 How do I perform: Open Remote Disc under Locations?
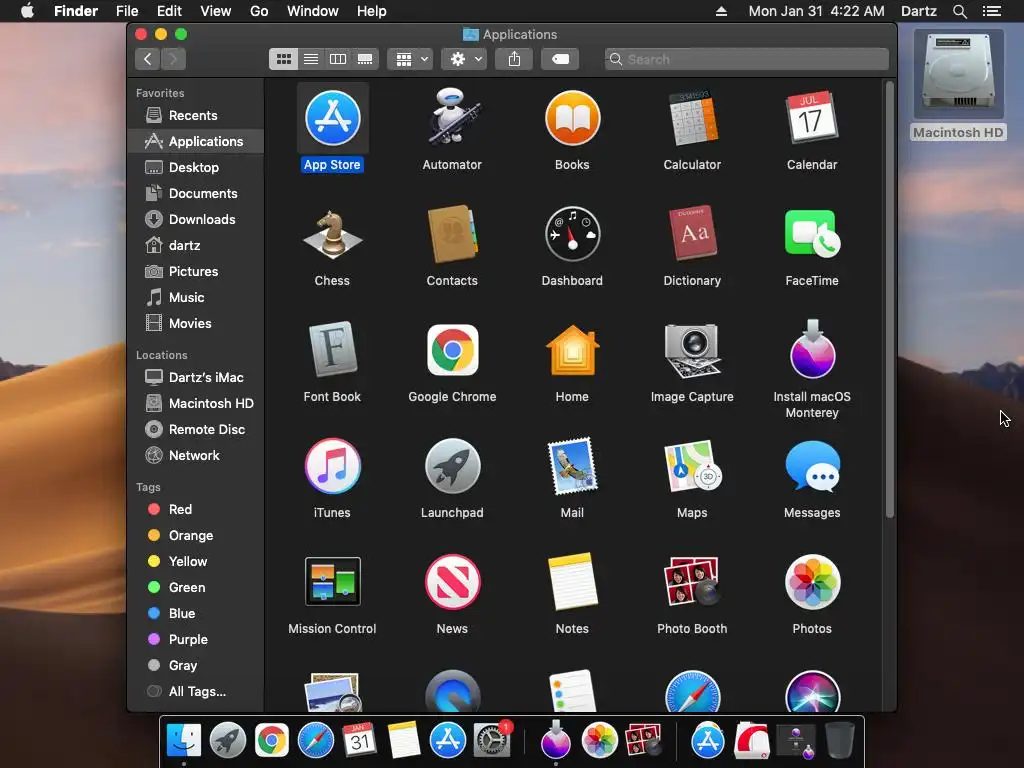[196, 429]
